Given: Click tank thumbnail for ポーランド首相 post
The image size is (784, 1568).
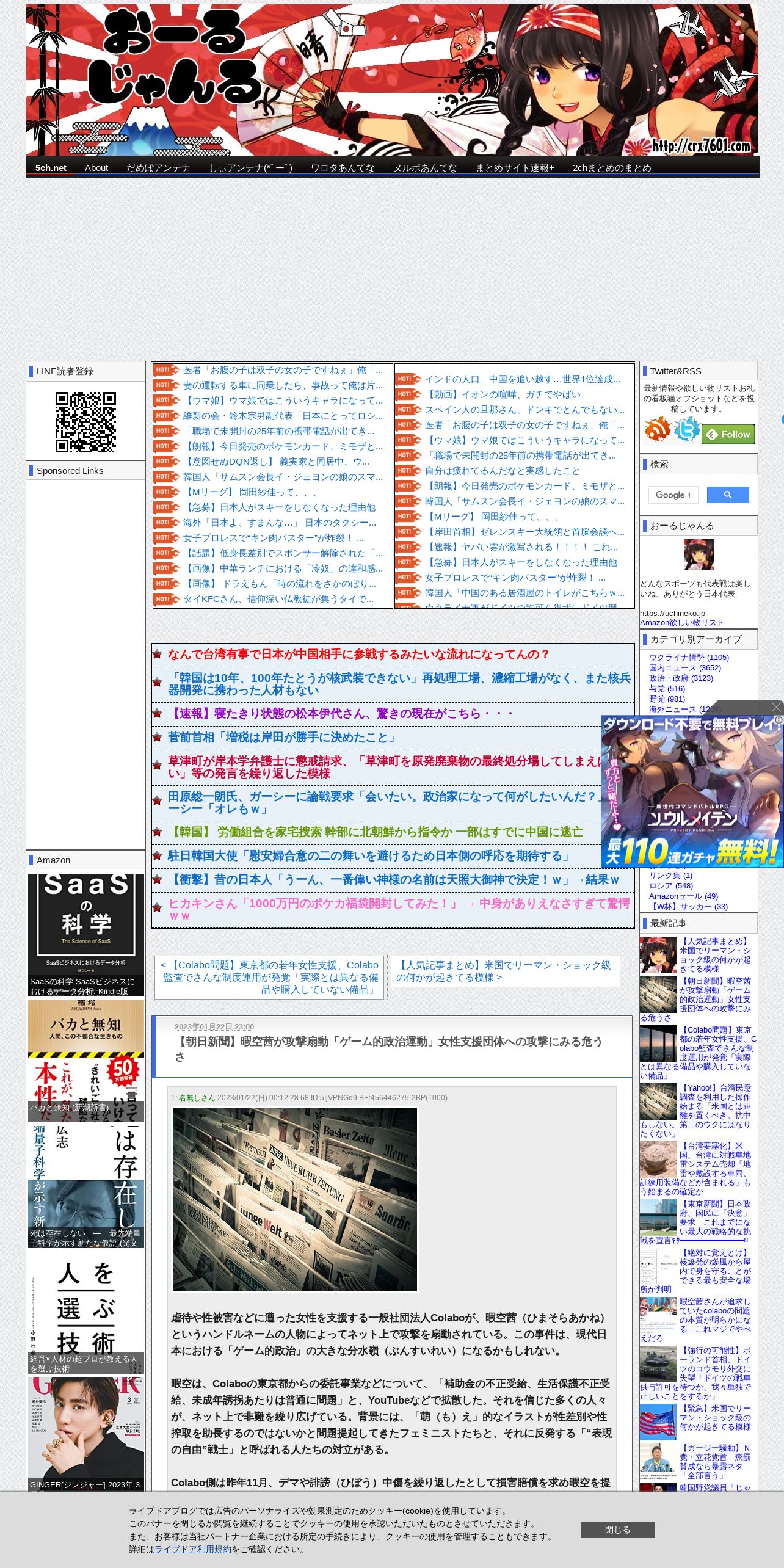Looking at the screenshot, I should (658, 1364).
